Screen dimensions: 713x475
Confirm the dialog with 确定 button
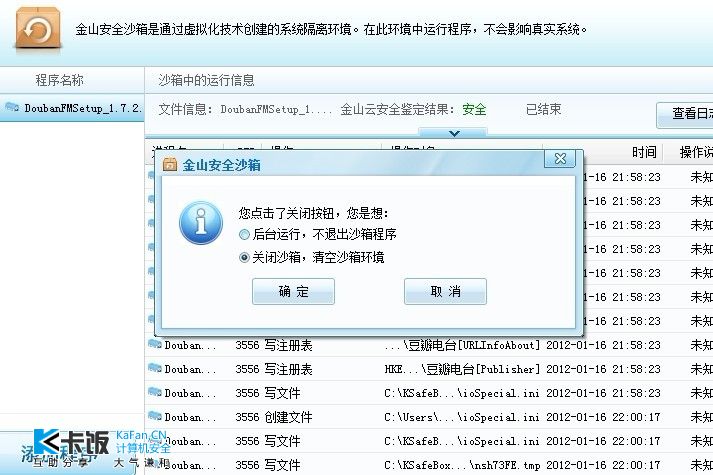point(293,291)
